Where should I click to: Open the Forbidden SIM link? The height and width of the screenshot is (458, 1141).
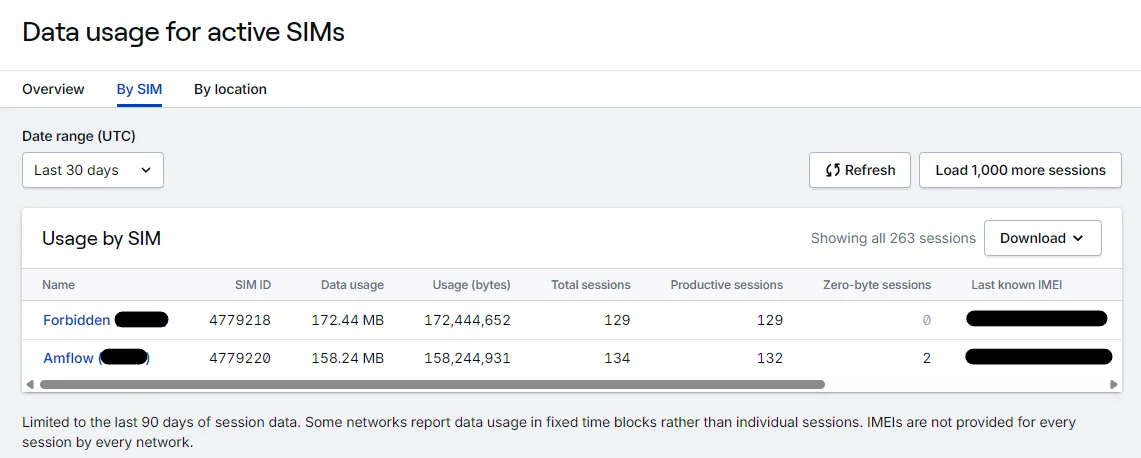point(77,320)
